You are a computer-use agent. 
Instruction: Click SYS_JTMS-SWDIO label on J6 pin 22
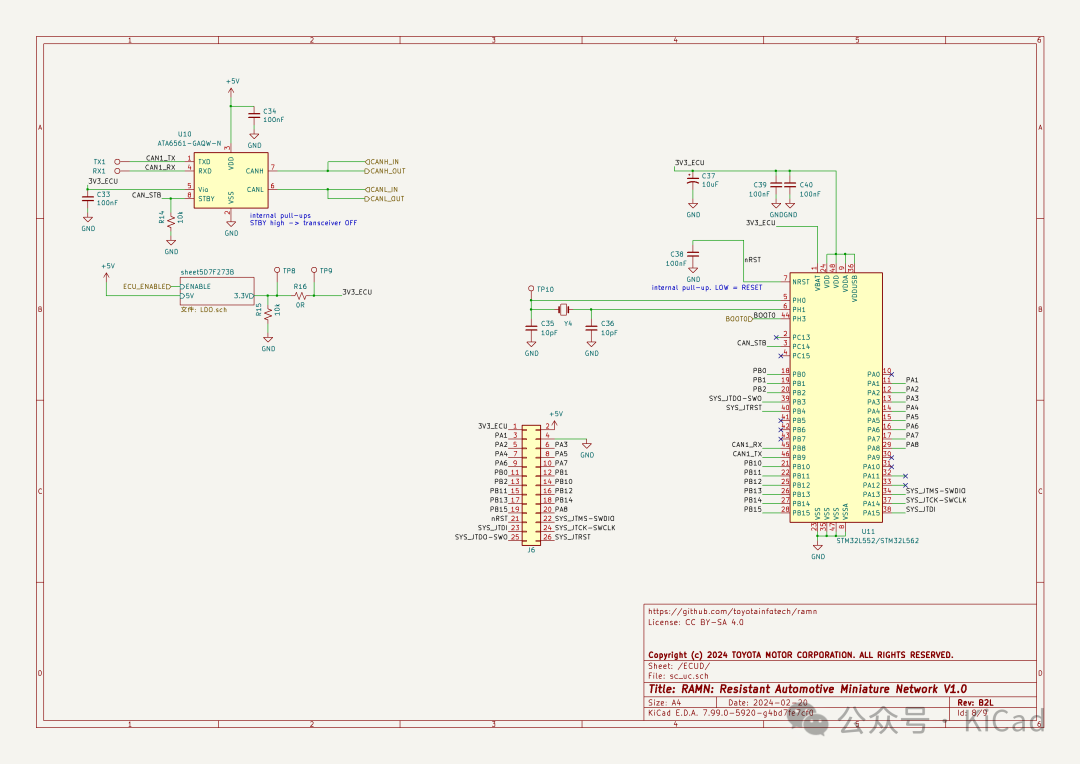coord(584,519)
